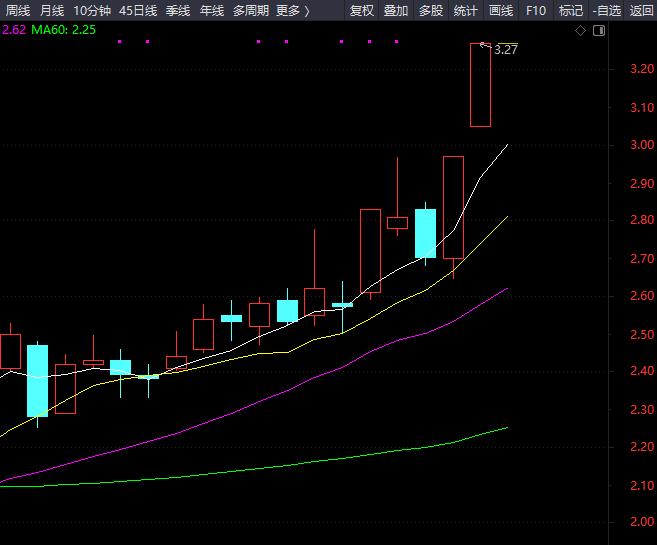Switch to 周线 weekly chart
Viewport: 657px width, 545px height.
pyautogui.click(x=18, y=10)
